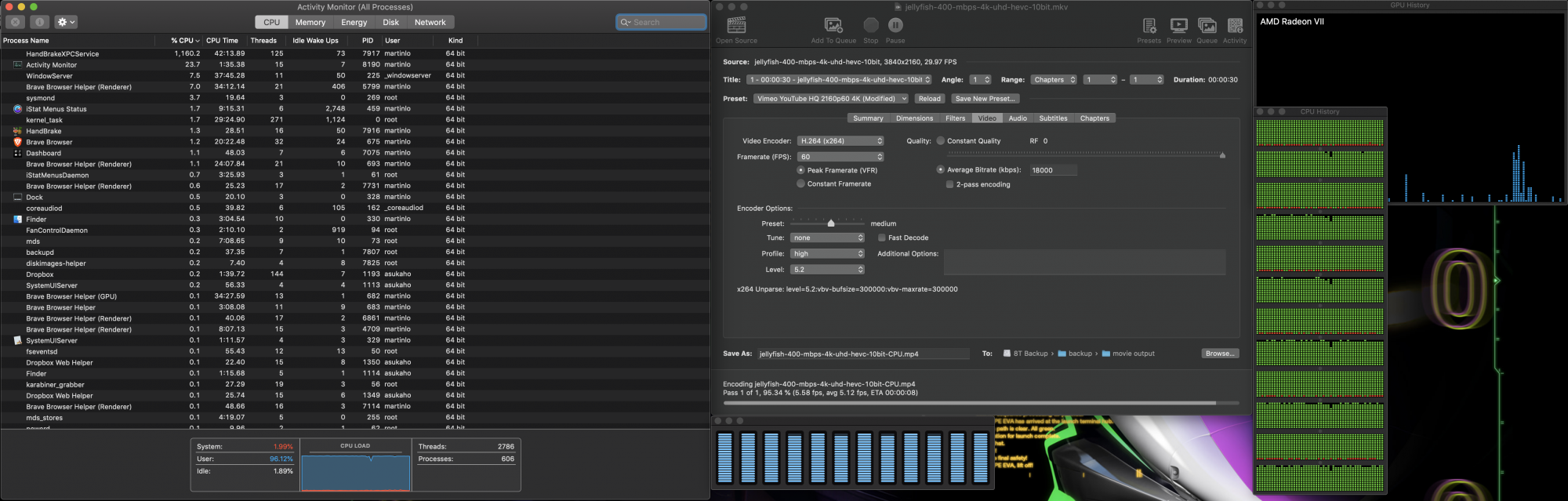1568x501 pixels.
Task: Switch to Energy tab in Activity Monitor
Action: point(354,22)
